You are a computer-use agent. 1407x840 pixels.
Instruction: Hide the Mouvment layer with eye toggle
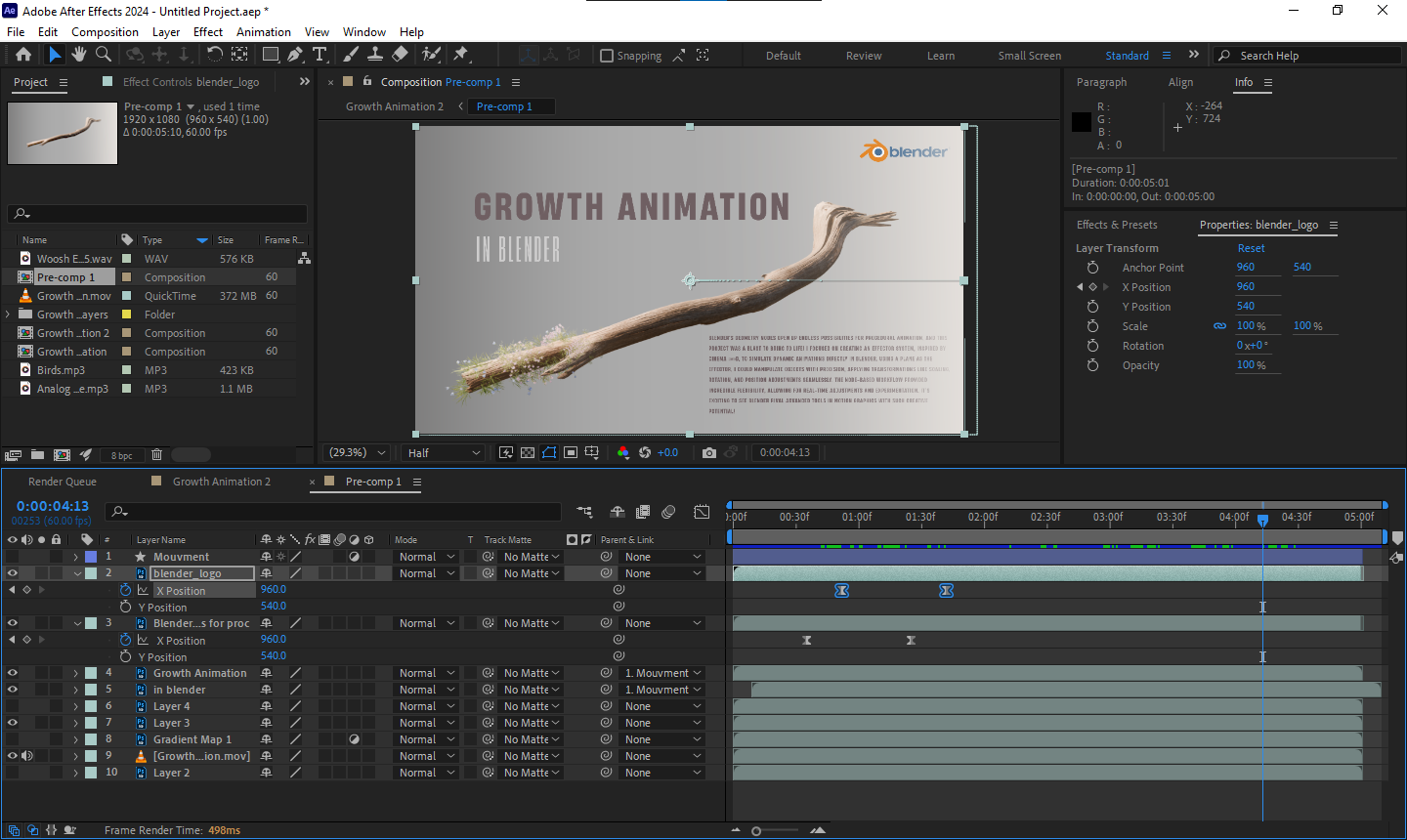[13, 557]
